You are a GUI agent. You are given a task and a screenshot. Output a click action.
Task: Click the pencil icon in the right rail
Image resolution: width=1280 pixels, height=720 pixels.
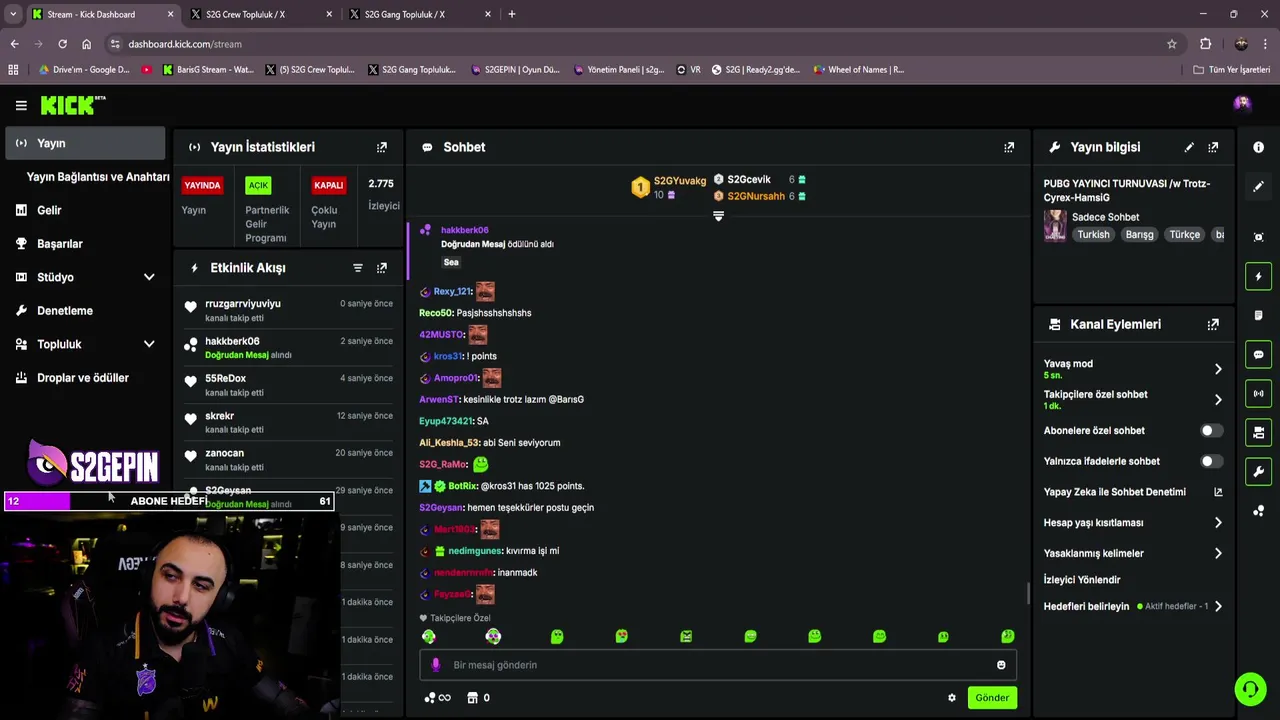click(1259, 186)
